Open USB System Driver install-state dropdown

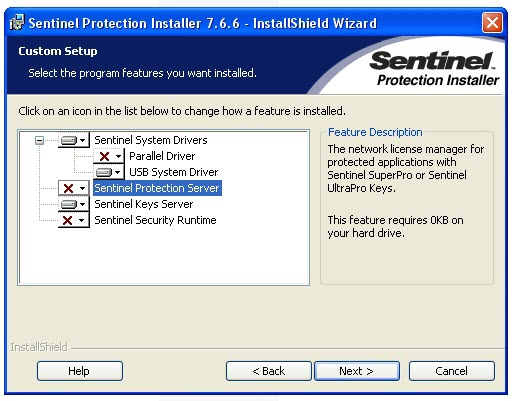(x=109, y=172)
